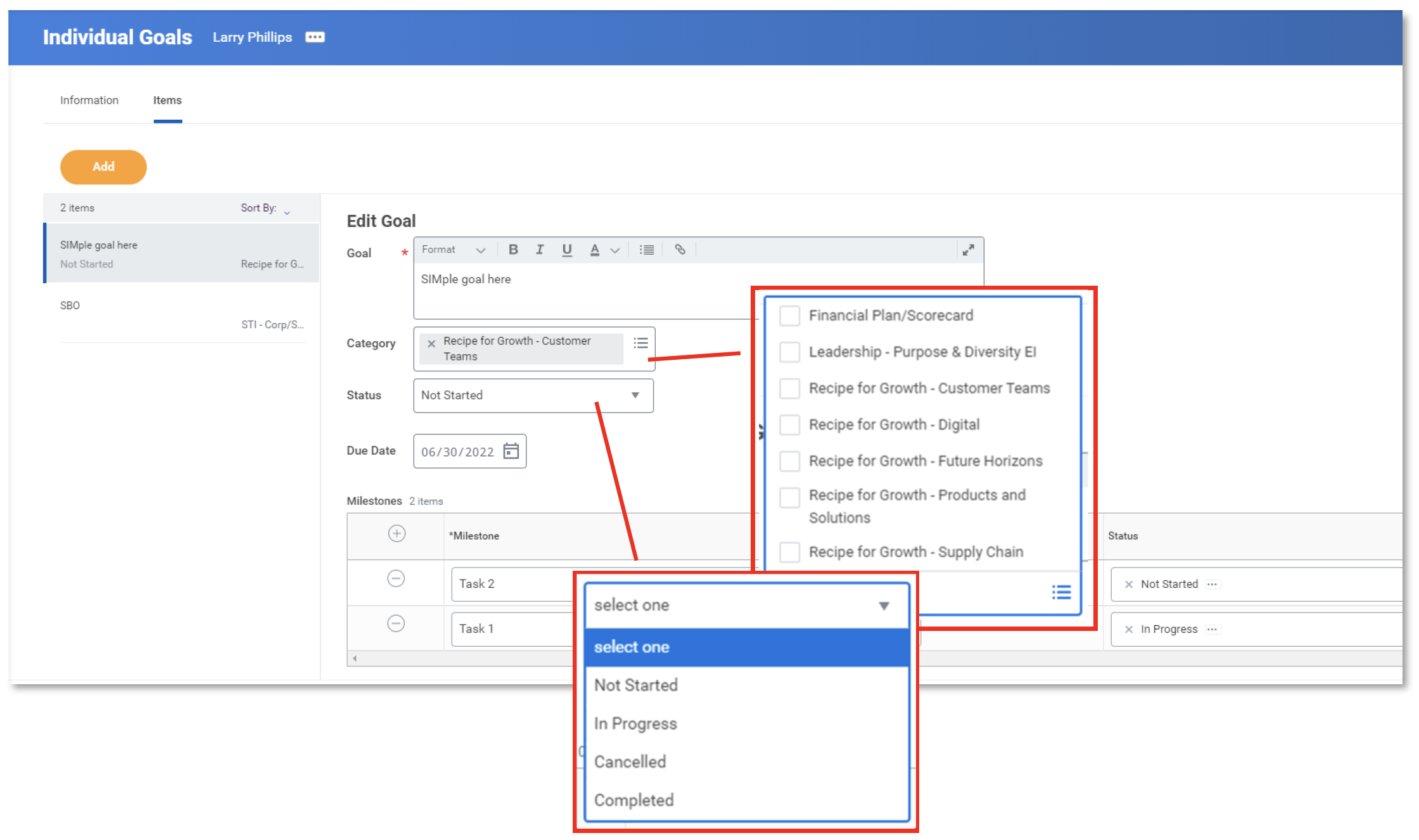This screenshot has width=1419, height=840.
Task: Toggle bold formatting in the Goal editor
Action: tap(513, 249)
